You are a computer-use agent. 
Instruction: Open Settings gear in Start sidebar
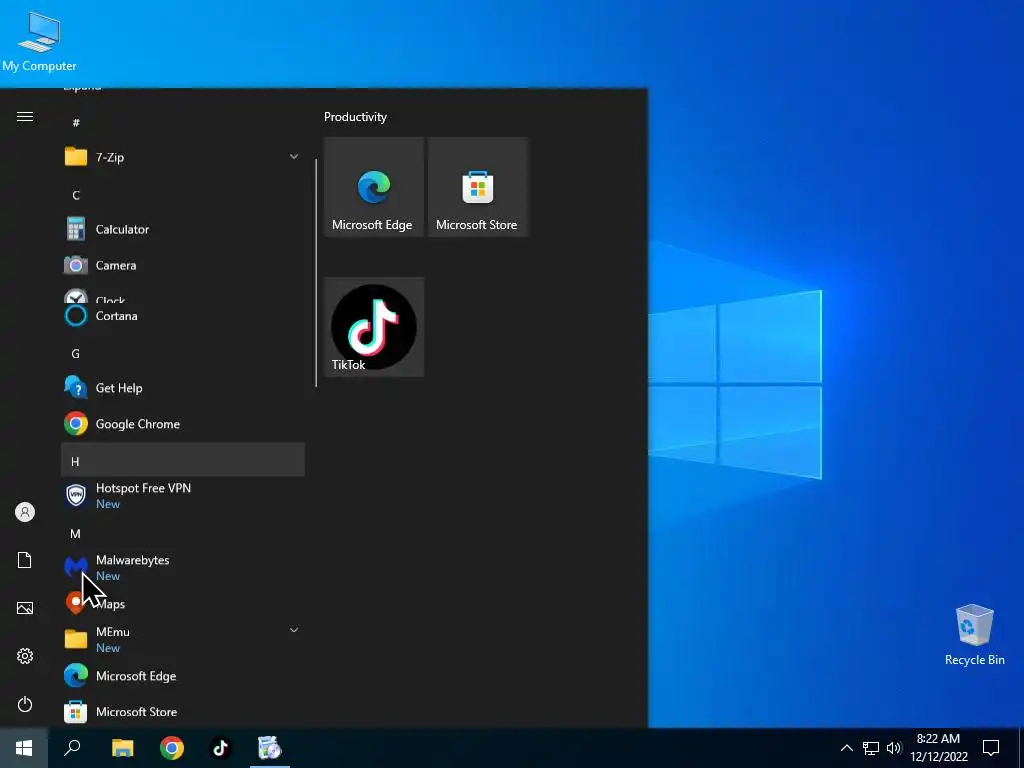(25, 656)
